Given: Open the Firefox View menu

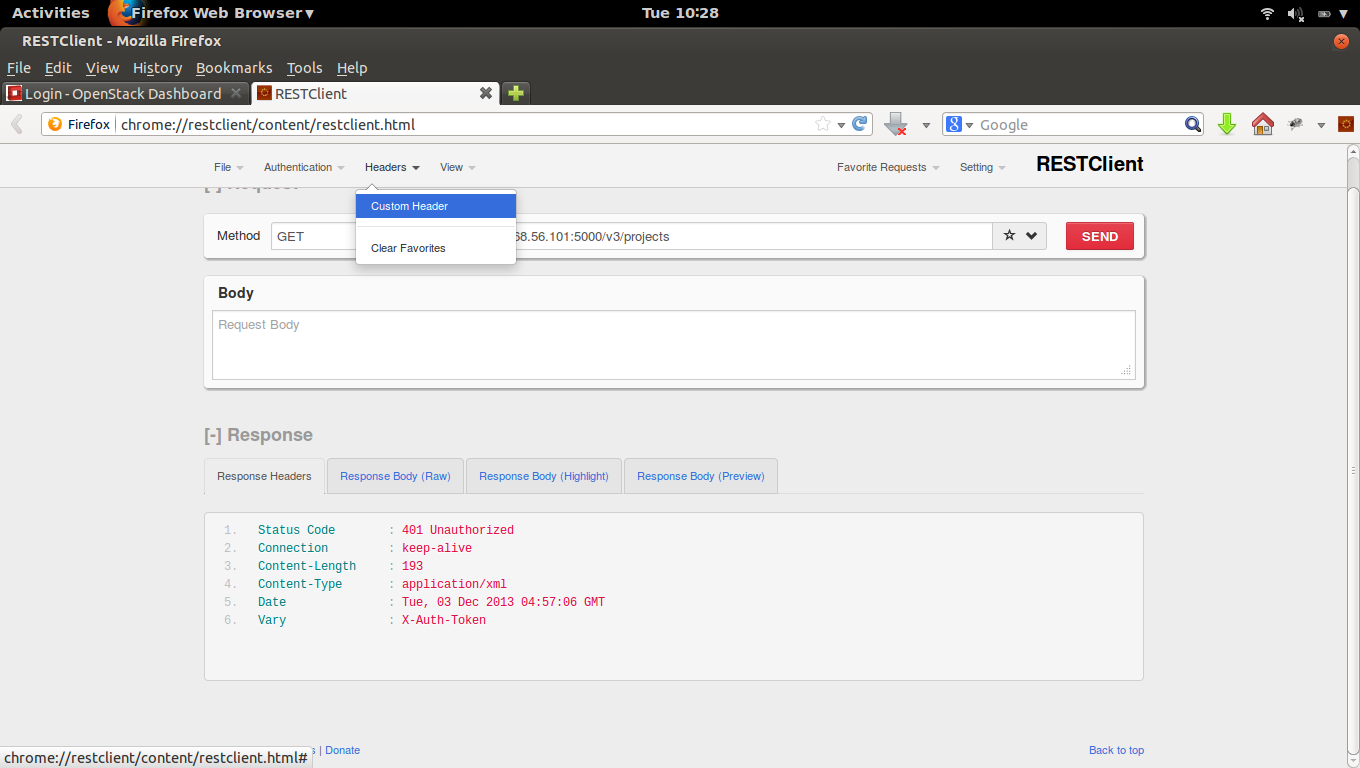Looking at the screenshot, I should click(103, 68).
